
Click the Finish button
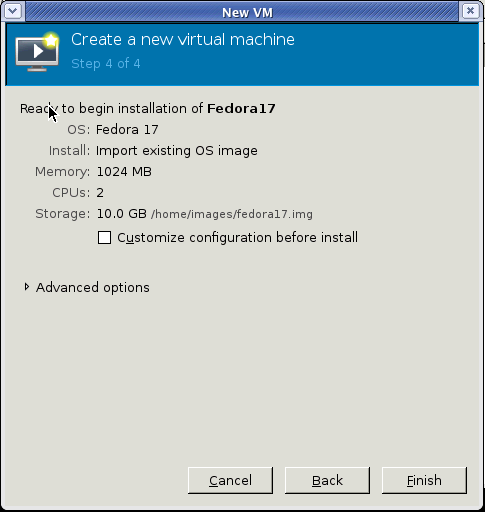click(424, 480)
